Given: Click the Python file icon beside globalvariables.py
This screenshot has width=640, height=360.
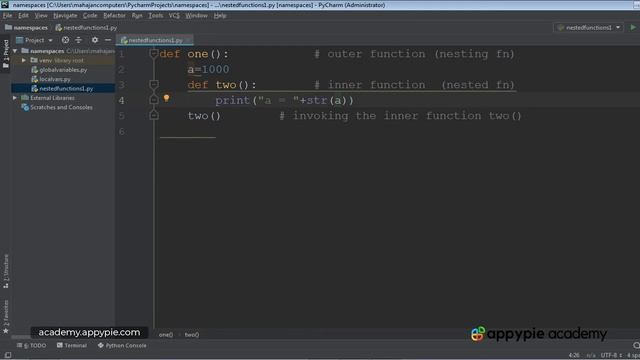Looking at the screenshot, I should (x=35, y=70).
